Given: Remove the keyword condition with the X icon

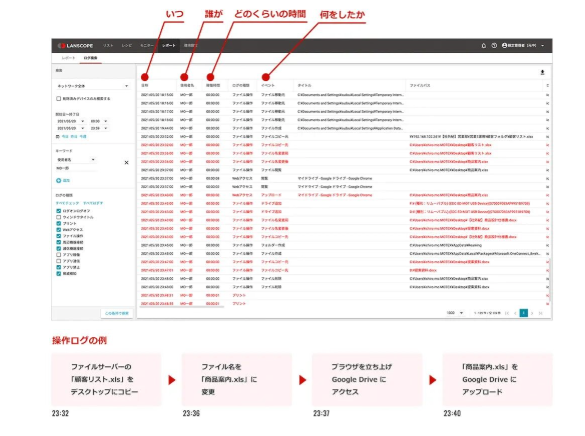Looking at the screenshot, I should 126,163.
